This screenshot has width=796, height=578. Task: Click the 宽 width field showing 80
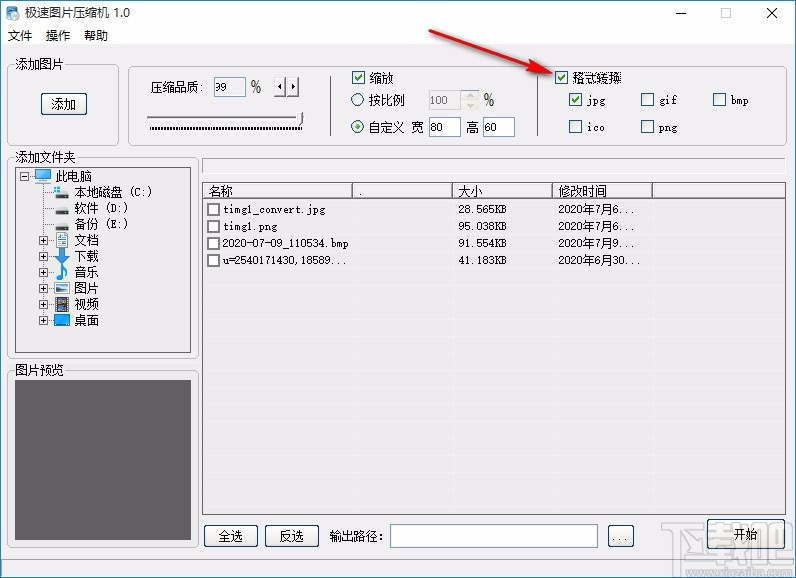pos(445,127)
